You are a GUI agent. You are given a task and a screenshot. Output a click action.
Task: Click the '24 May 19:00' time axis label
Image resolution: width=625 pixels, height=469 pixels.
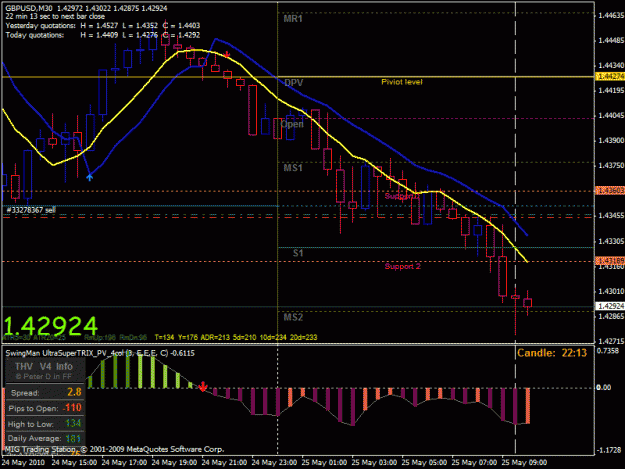click(x=174, y=463)
